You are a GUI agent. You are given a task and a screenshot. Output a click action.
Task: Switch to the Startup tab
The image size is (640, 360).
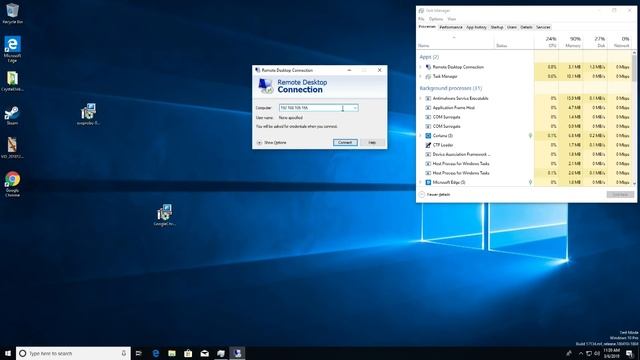point(497,27)
